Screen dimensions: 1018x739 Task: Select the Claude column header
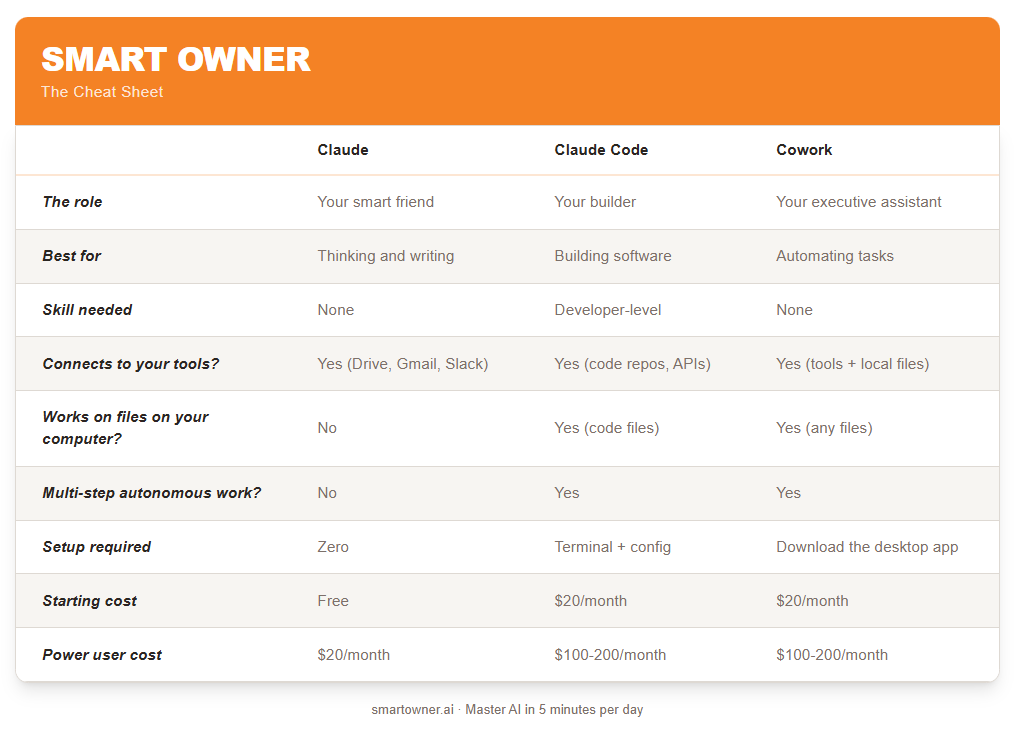pyautogui.click(x=343, y=150)
